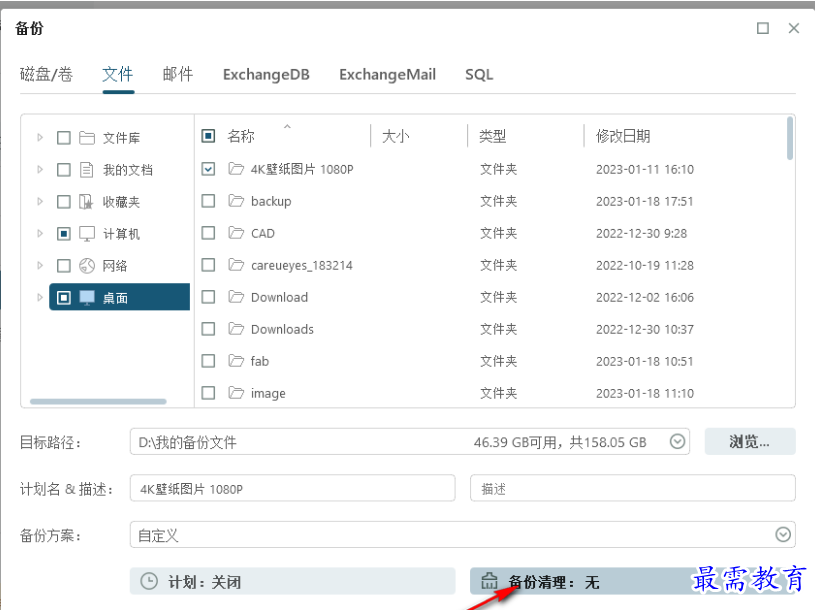Click the 网络 globe icon
Image resolution: width=815 pixels, height=610 pixels.
[87, 266]
